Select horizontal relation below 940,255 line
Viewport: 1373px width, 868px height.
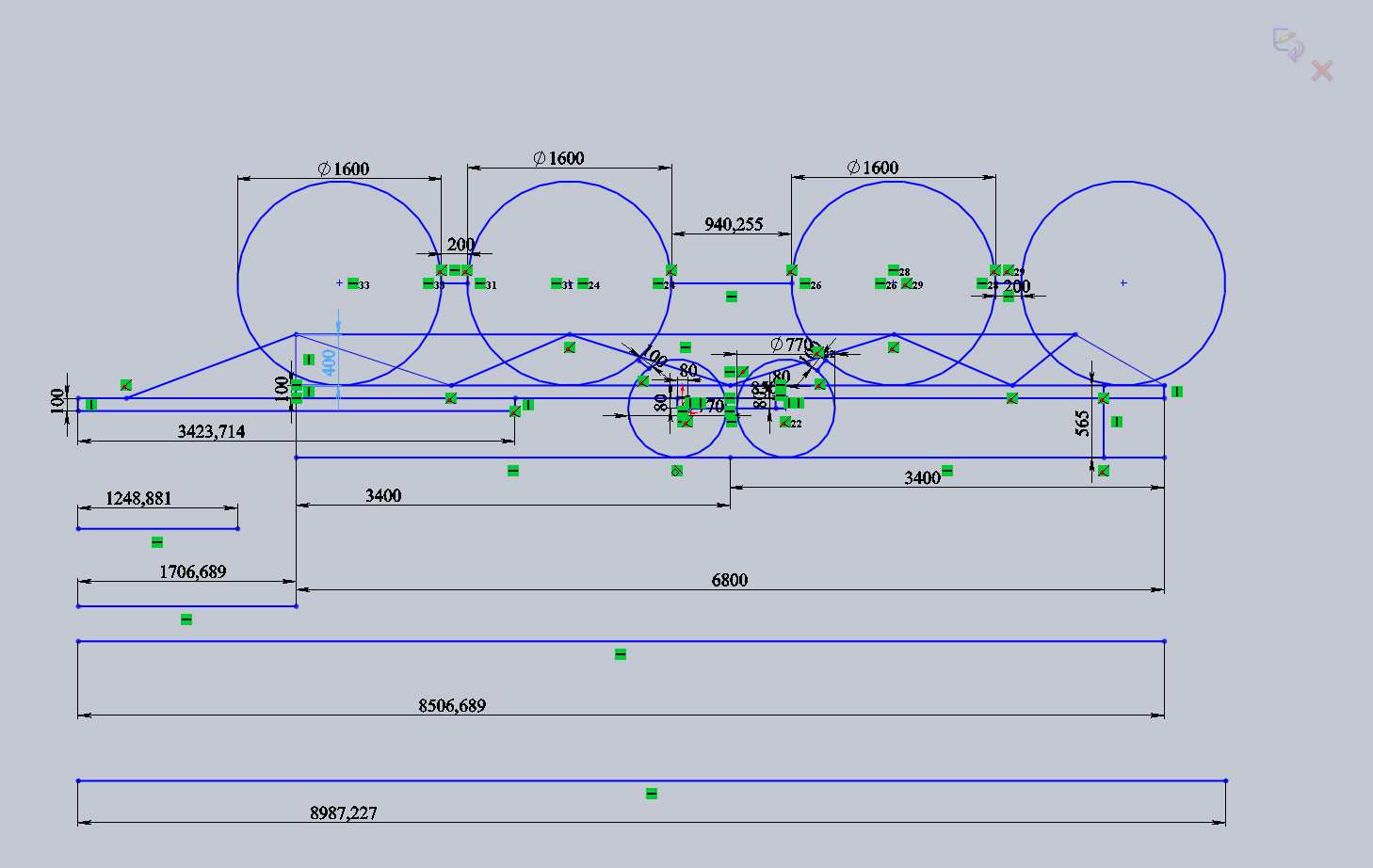(x=732, y=297)
